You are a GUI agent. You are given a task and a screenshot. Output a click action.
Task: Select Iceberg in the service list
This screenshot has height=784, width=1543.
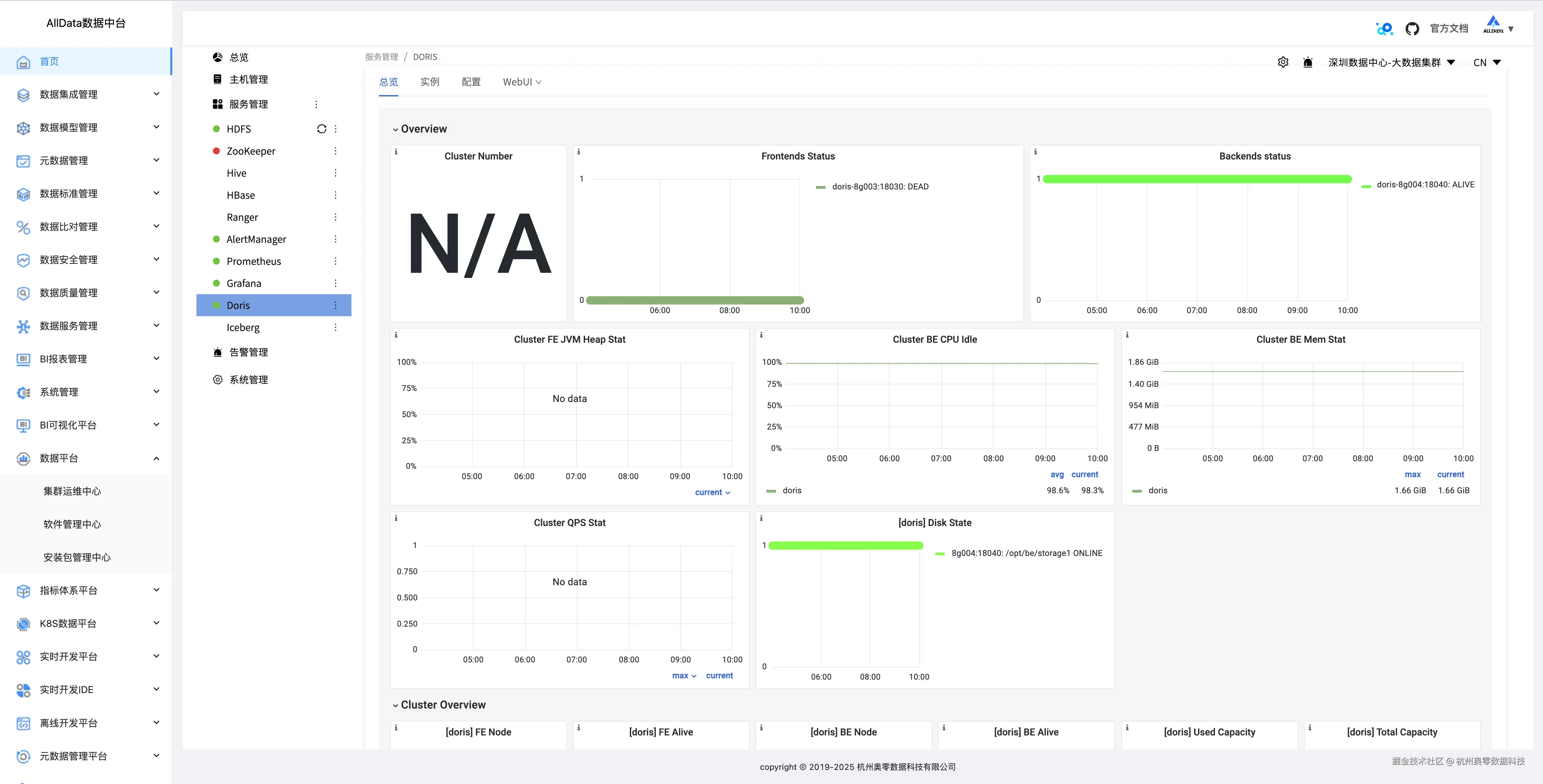point(243,328)
